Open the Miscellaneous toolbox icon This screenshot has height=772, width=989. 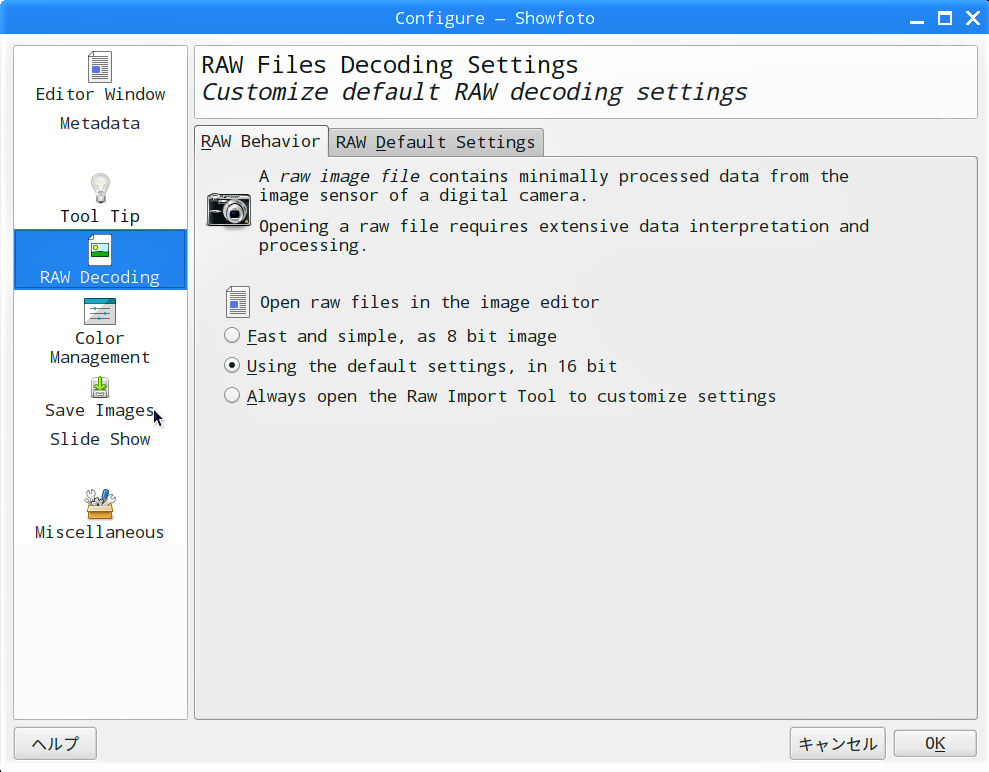coord(100,504)
